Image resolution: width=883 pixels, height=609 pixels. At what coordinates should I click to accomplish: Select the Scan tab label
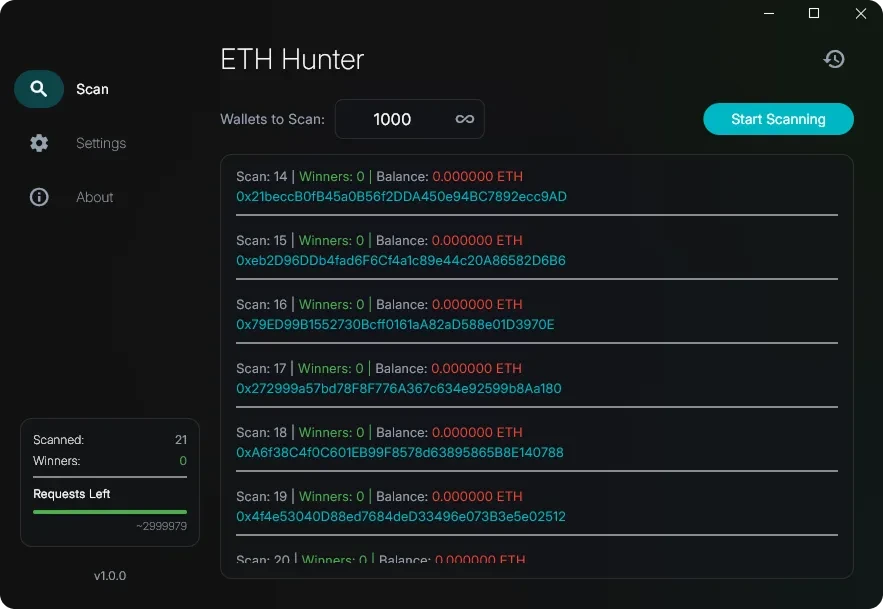click(x=92, y=89)
